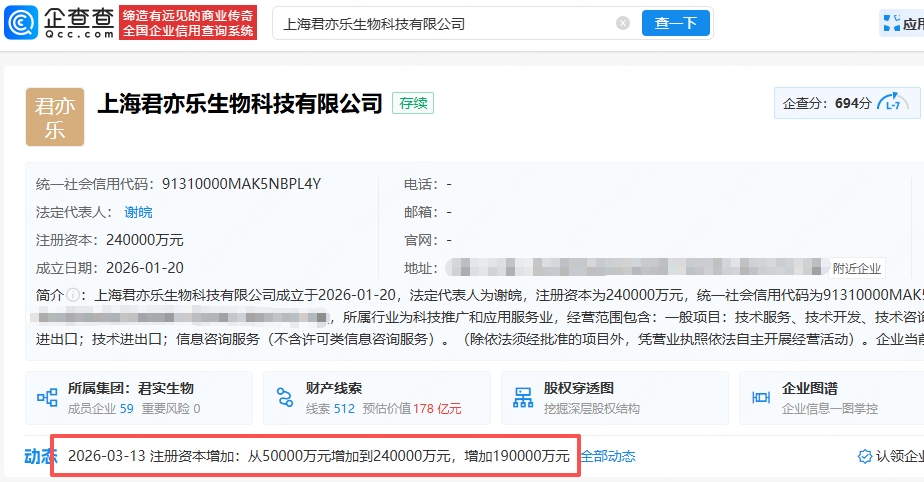Open 预估价值 178 亿元 value
This screenshot has width=924, height=482.
pos(412,408)
